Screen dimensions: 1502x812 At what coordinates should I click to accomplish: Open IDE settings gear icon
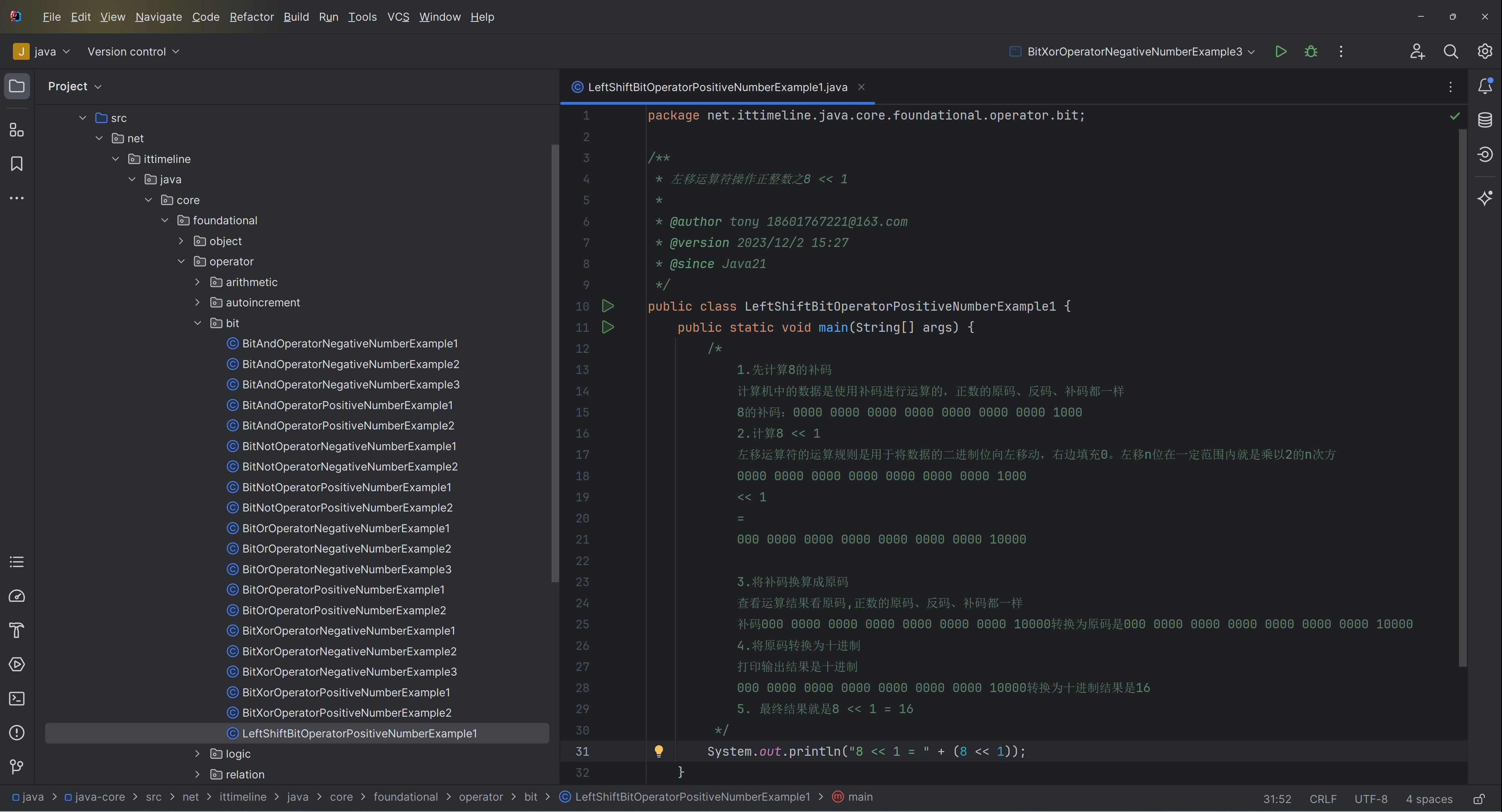1484,51
